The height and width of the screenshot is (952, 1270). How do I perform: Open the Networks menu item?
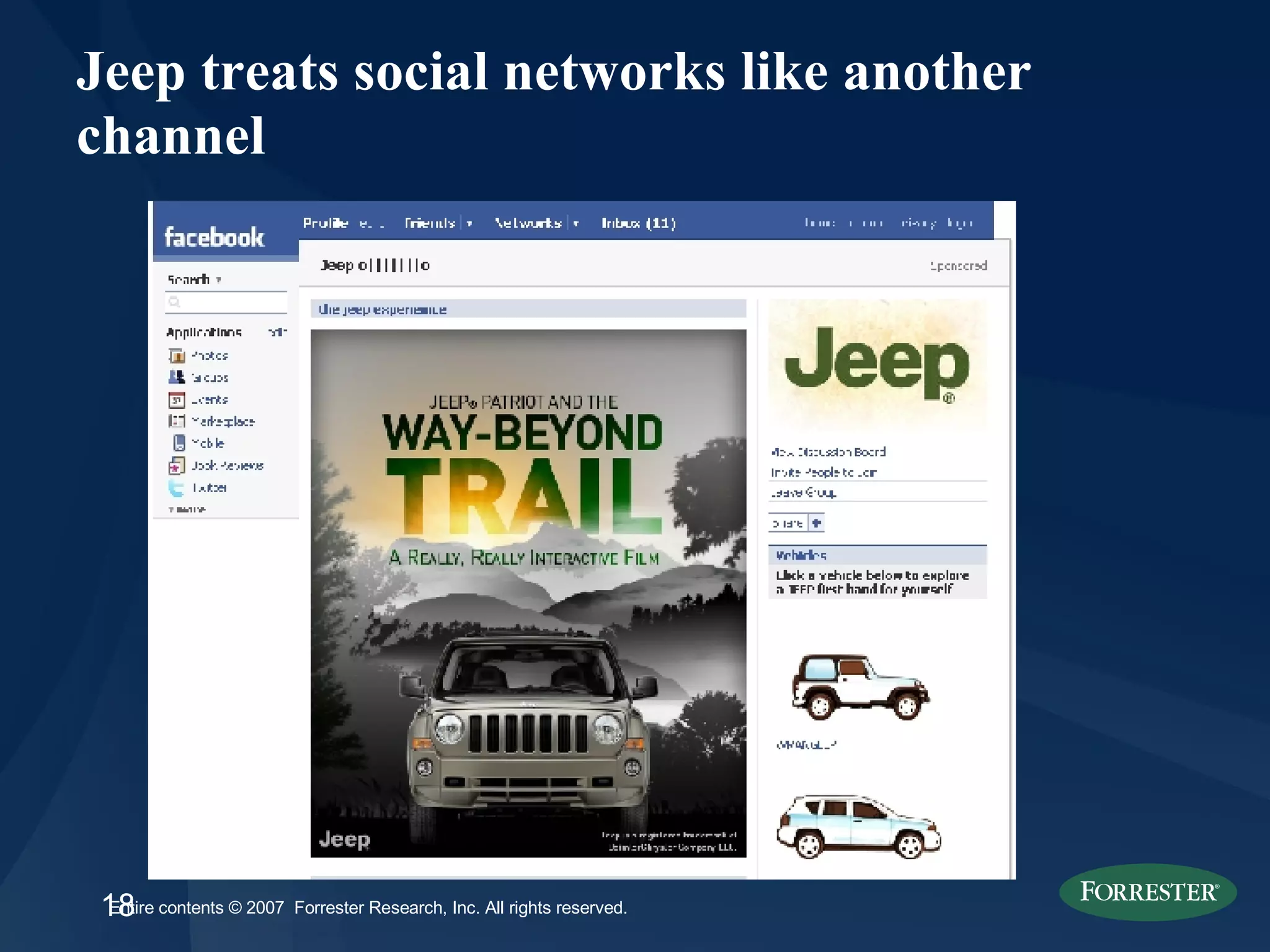click(x=528, y=223)
